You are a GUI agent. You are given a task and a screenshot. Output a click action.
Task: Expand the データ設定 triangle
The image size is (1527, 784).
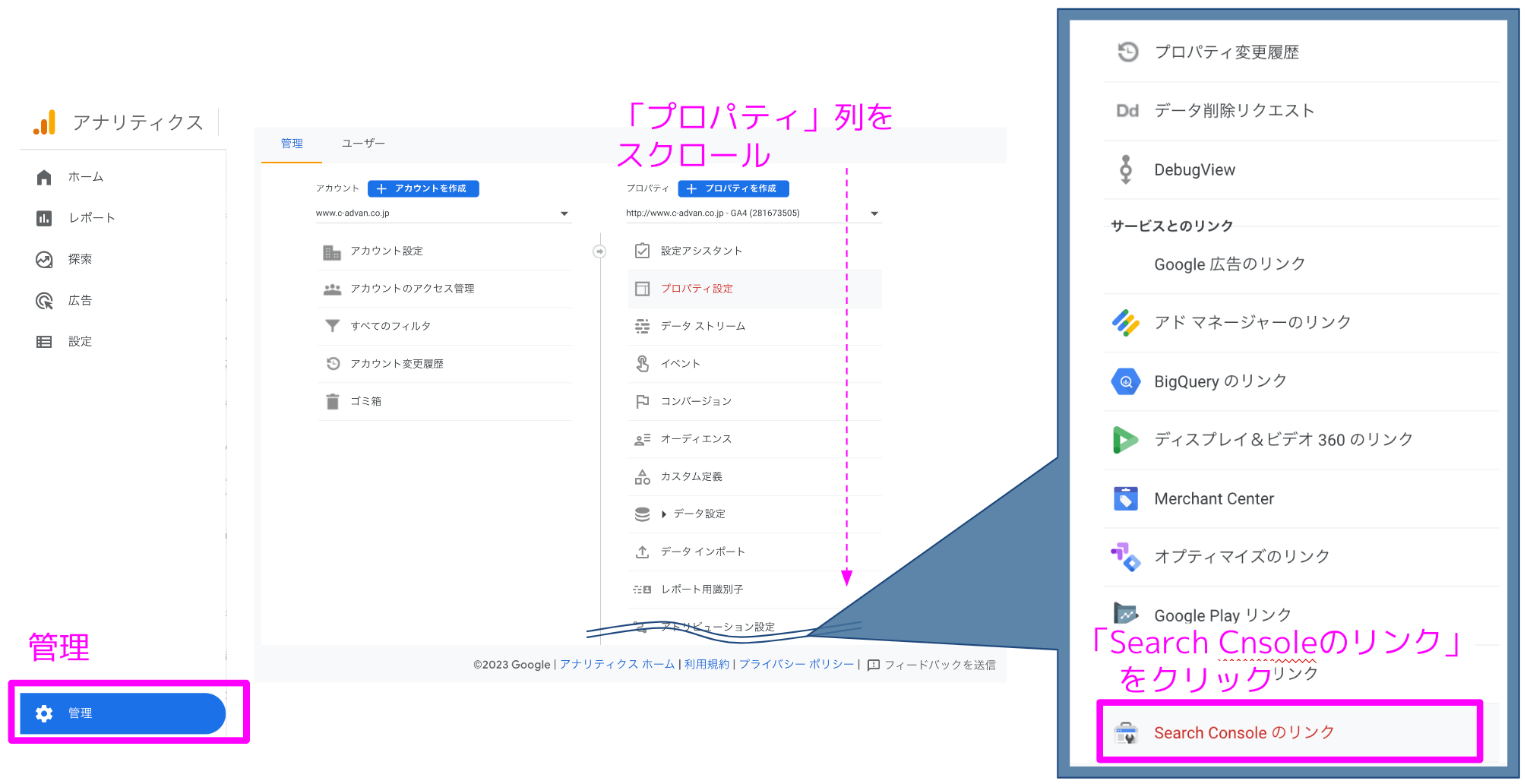(664, 514)
